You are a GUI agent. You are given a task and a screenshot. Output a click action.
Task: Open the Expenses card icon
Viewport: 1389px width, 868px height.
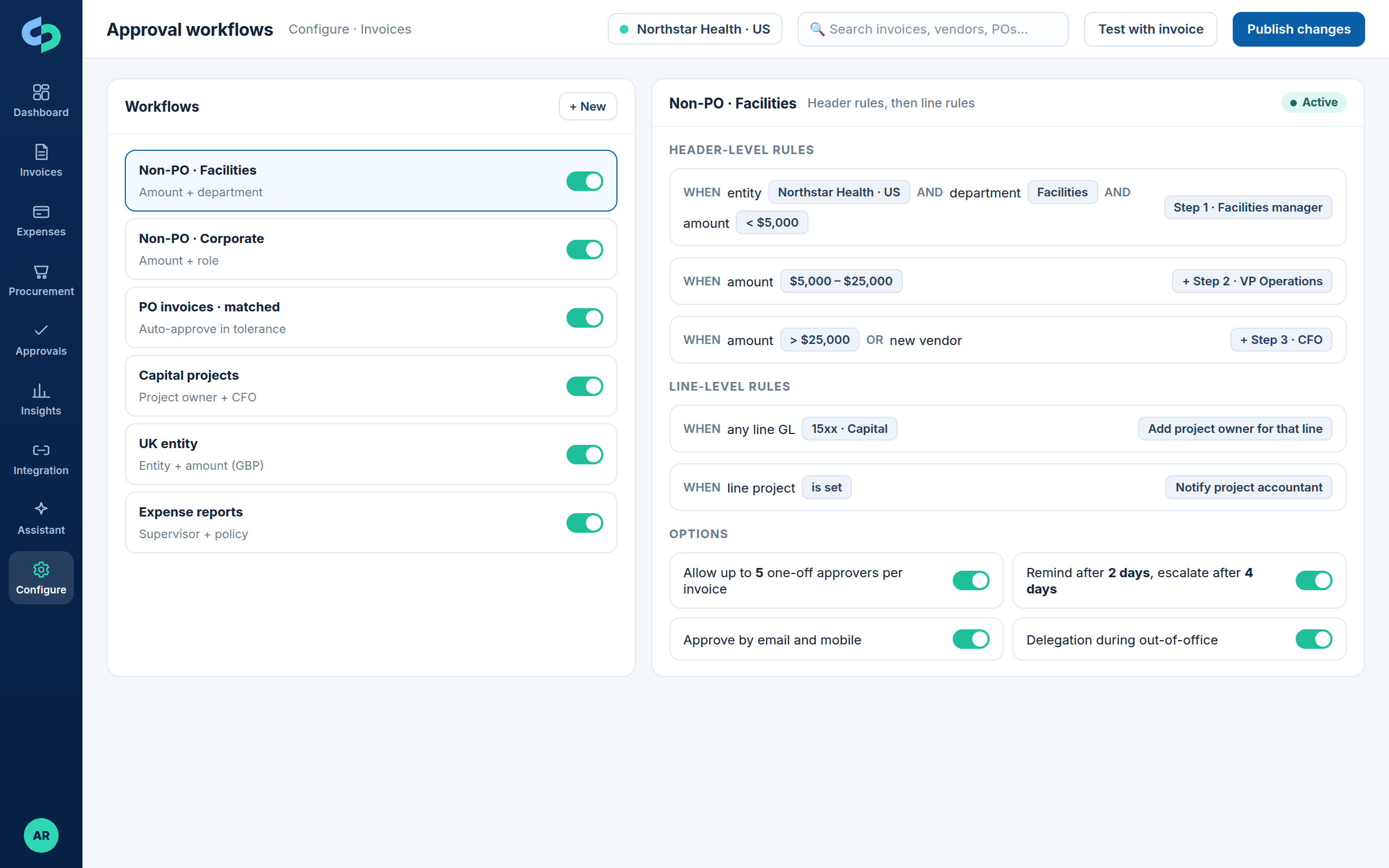tap(41, 212)
